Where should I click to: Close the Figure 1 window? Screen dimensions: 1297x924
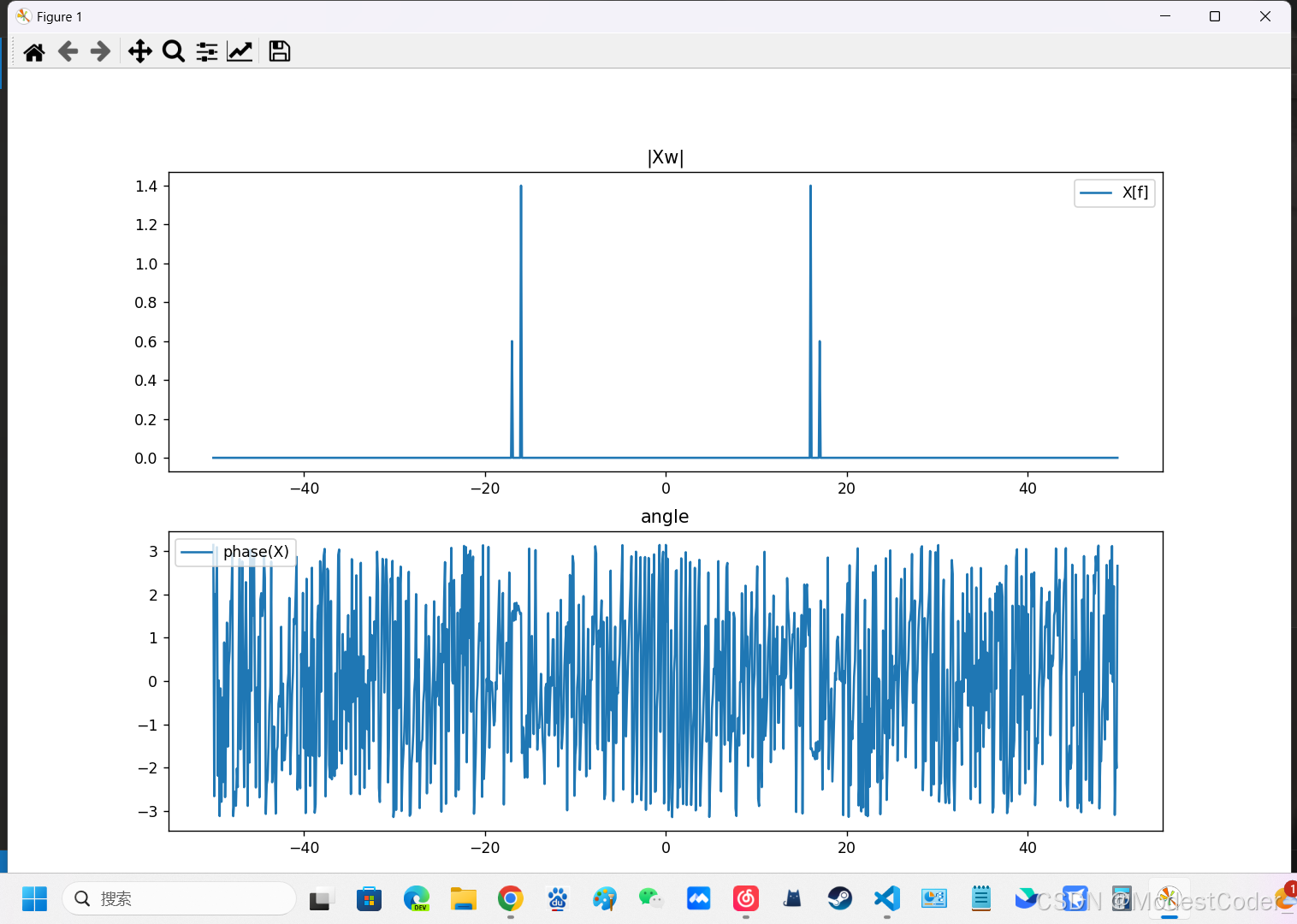pos(1265,16)
